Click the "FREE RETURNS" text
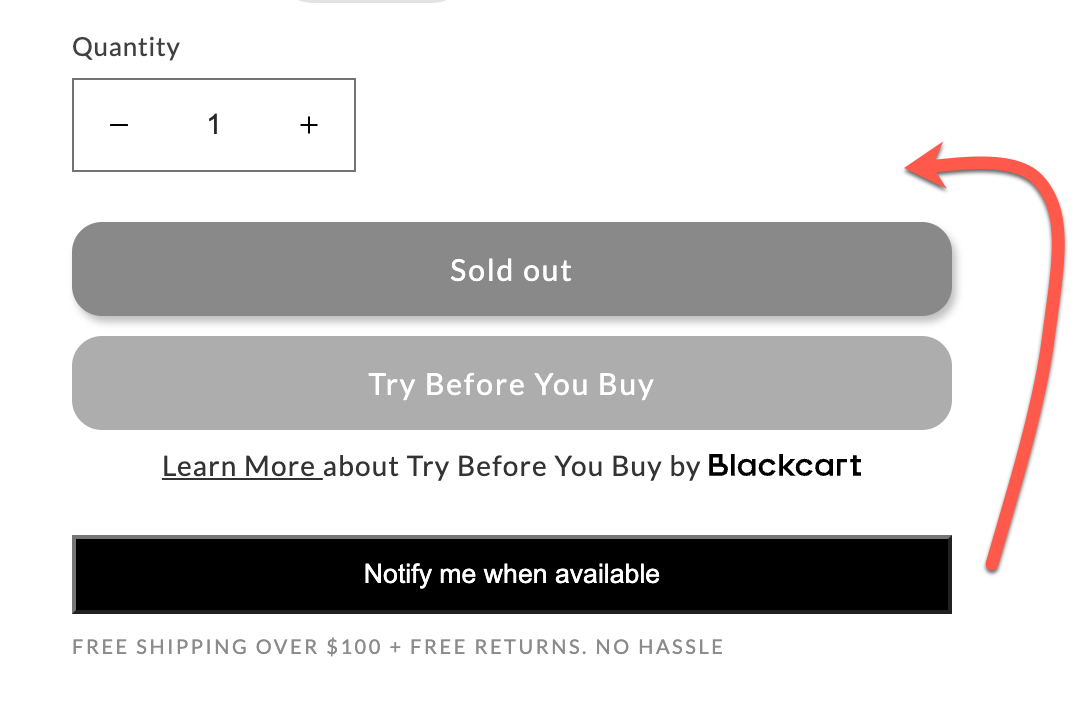Screen dimensions: 1082x724 [495, 647]
